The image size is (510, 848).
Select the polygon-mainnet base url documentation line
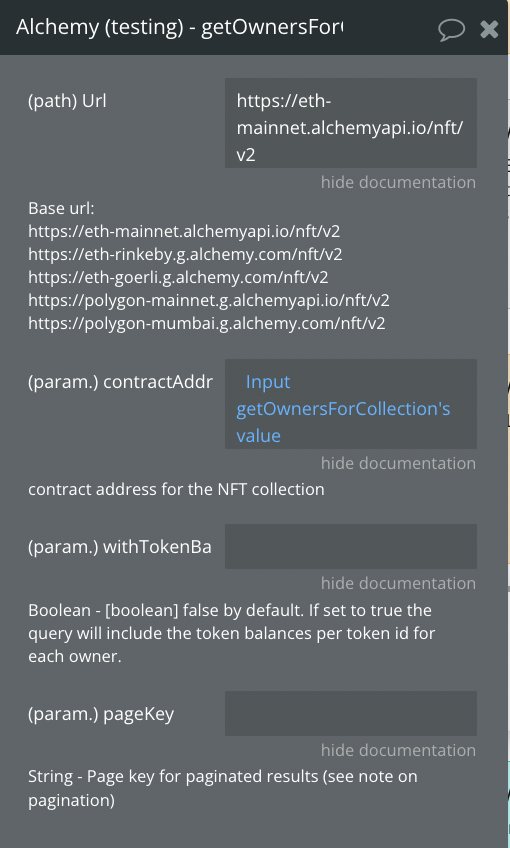pyautogui.click(x=209, y=301)
